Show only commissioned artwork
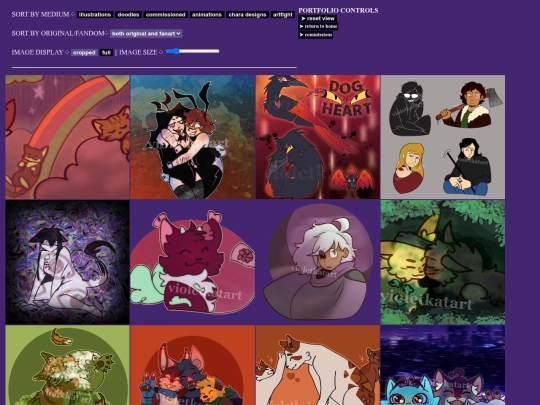The image size is (540, 405). [165, 14]
